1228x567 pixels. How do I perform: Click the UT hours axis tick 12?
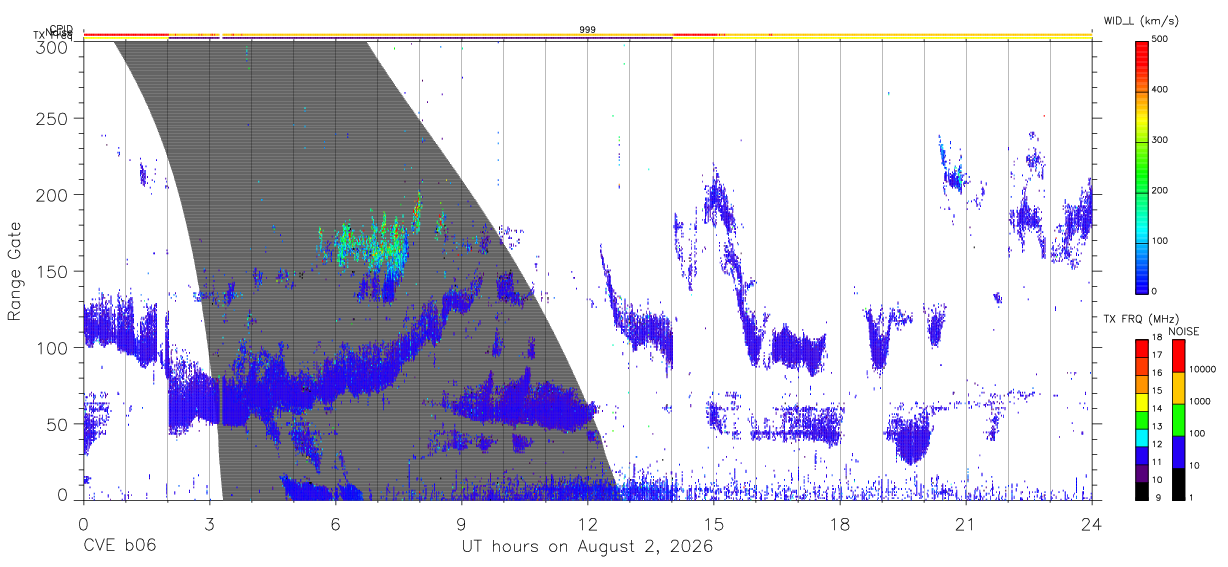(588, 523)
